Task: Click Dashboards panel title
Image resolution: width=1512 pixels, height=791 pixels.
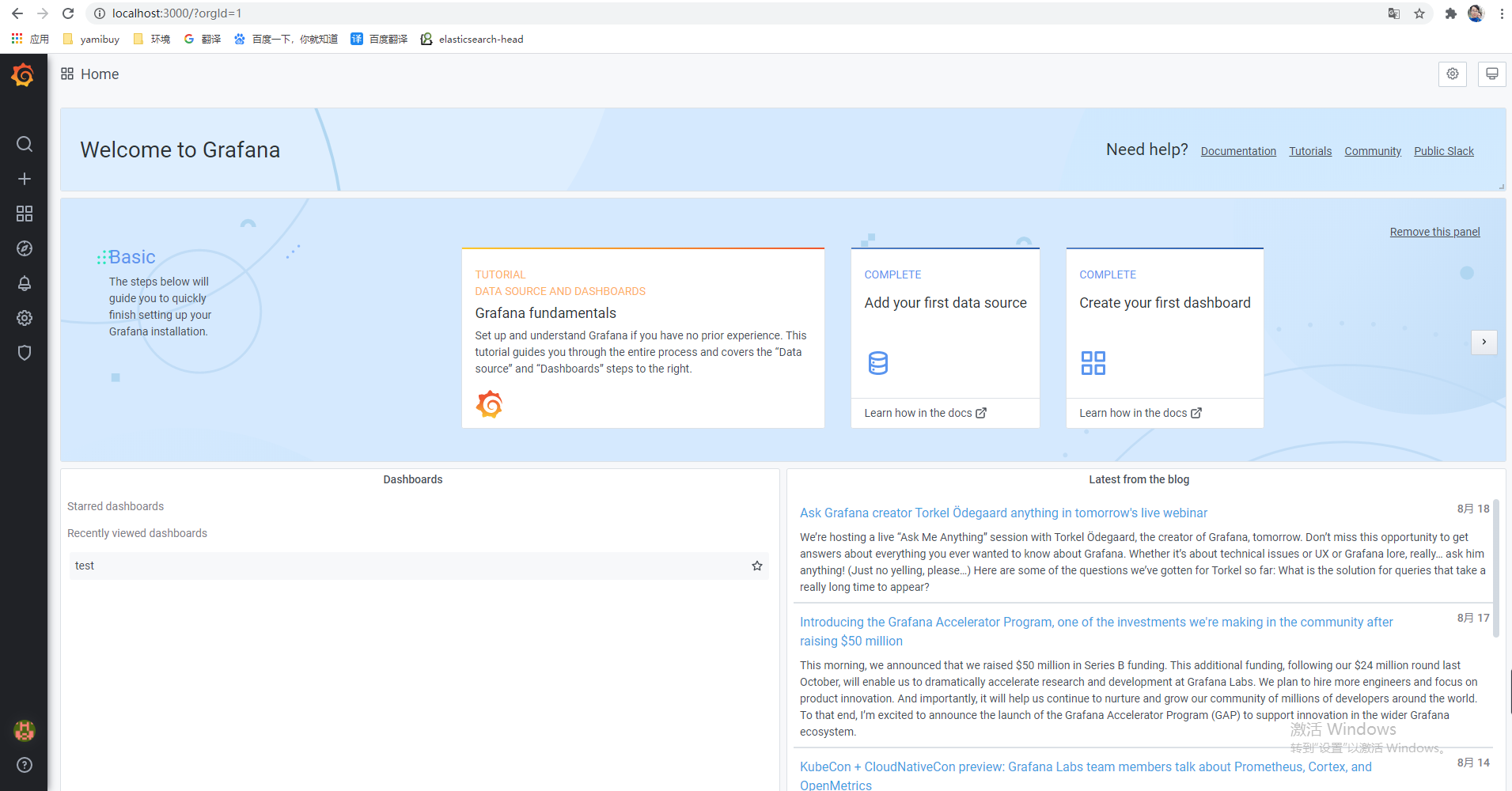Action: (x=413, y=479)
